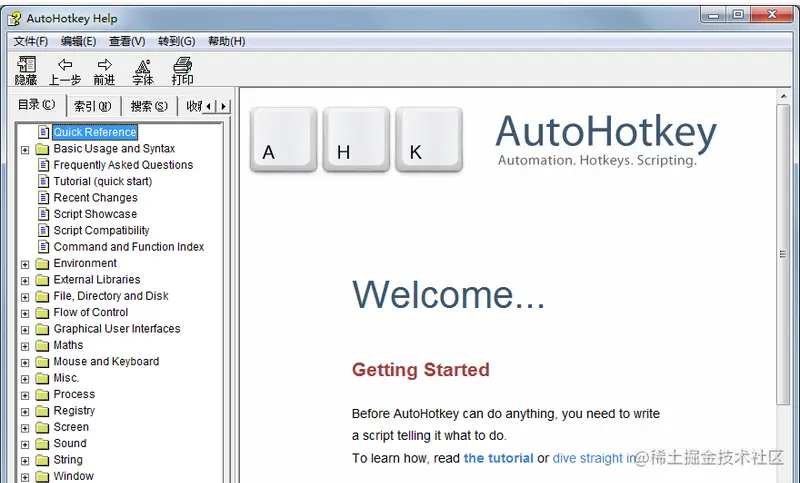Click the Registry folder icon

point(42,411)
